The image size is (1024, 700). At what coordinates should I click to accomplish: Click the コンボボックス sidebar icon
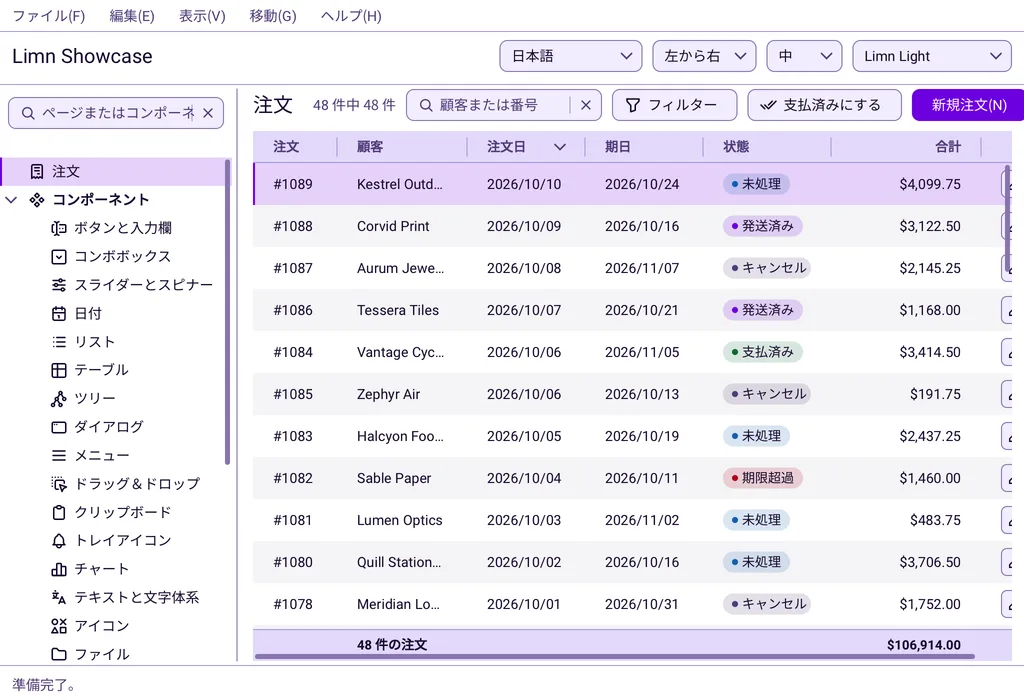[x=59, y=257]
